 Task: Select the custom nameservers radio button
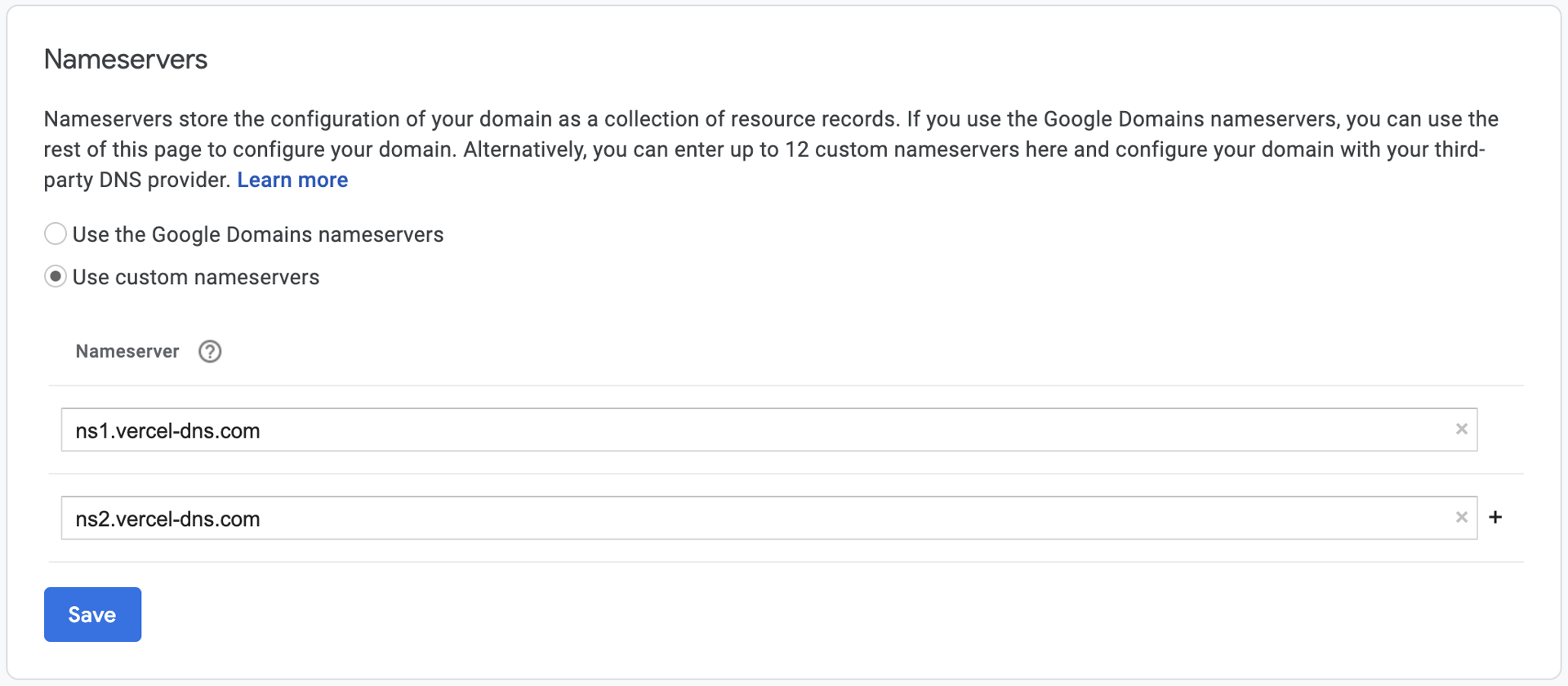coord(56,277)
